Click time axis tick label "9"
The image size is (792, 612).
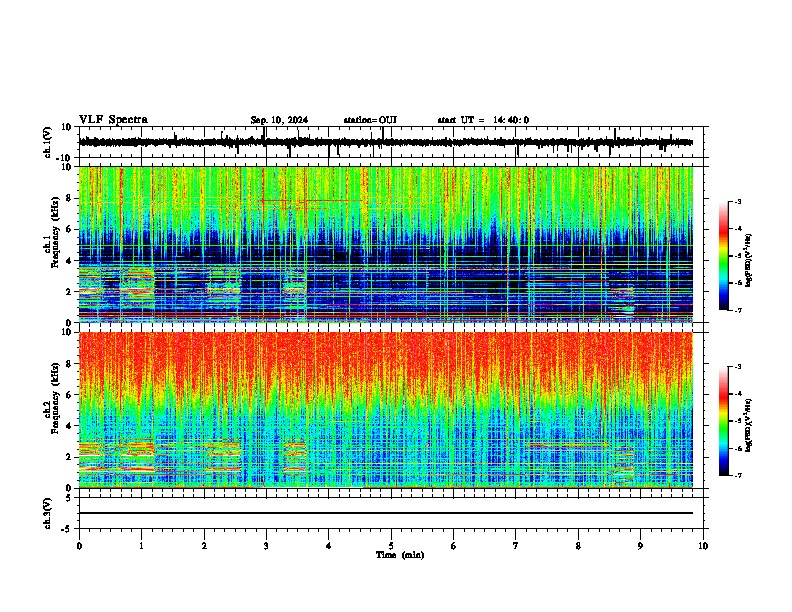pos(640,546)
